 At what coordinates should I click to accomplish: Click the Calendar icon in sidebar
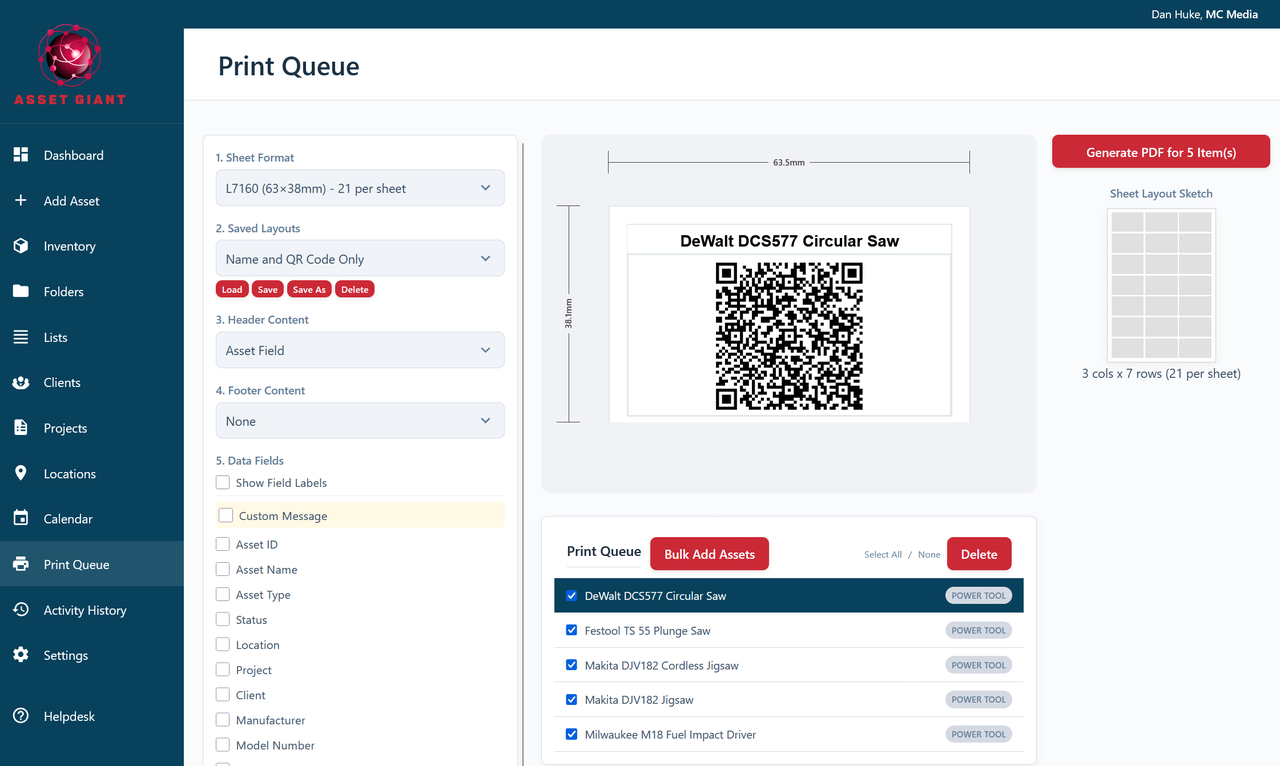point(20,518)
